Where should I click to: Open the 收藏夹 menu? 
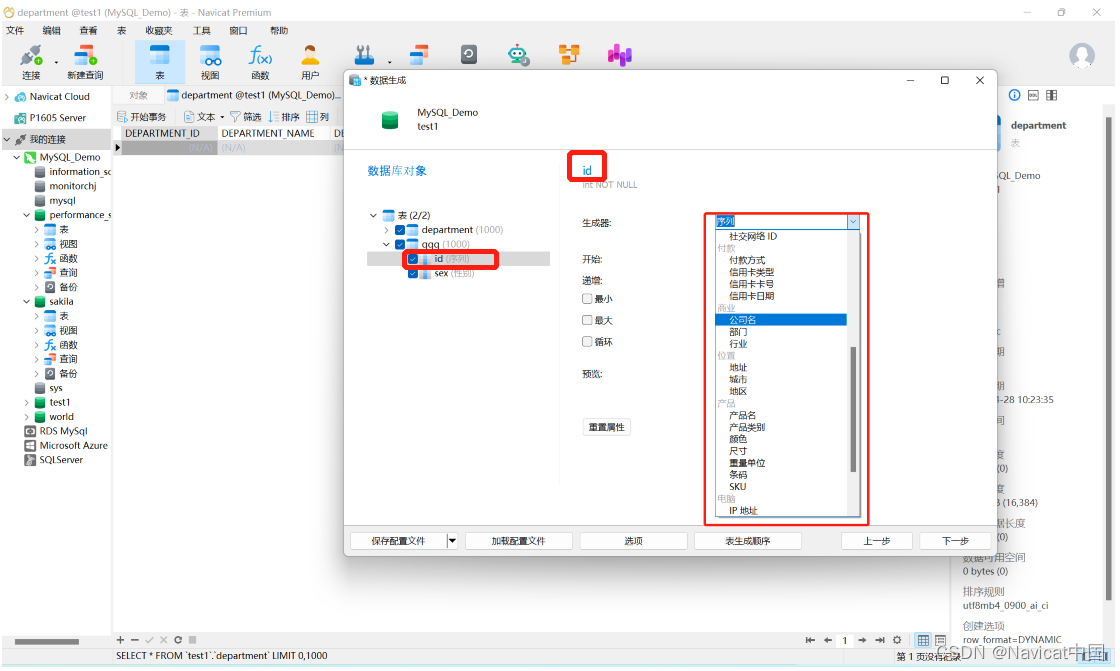(159, 30)
